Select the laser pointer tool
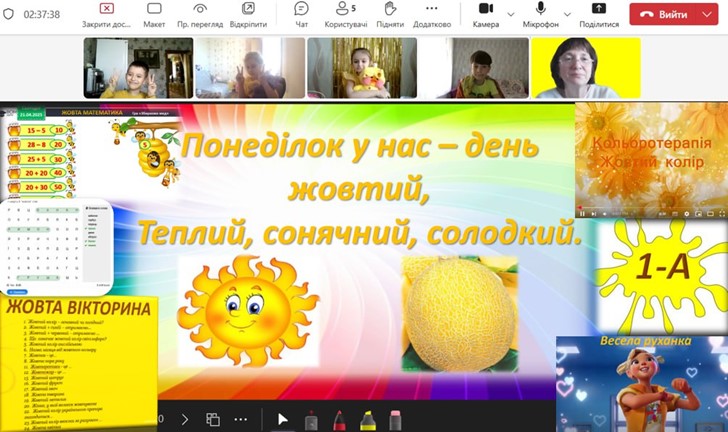 click(x=311, y=419)
